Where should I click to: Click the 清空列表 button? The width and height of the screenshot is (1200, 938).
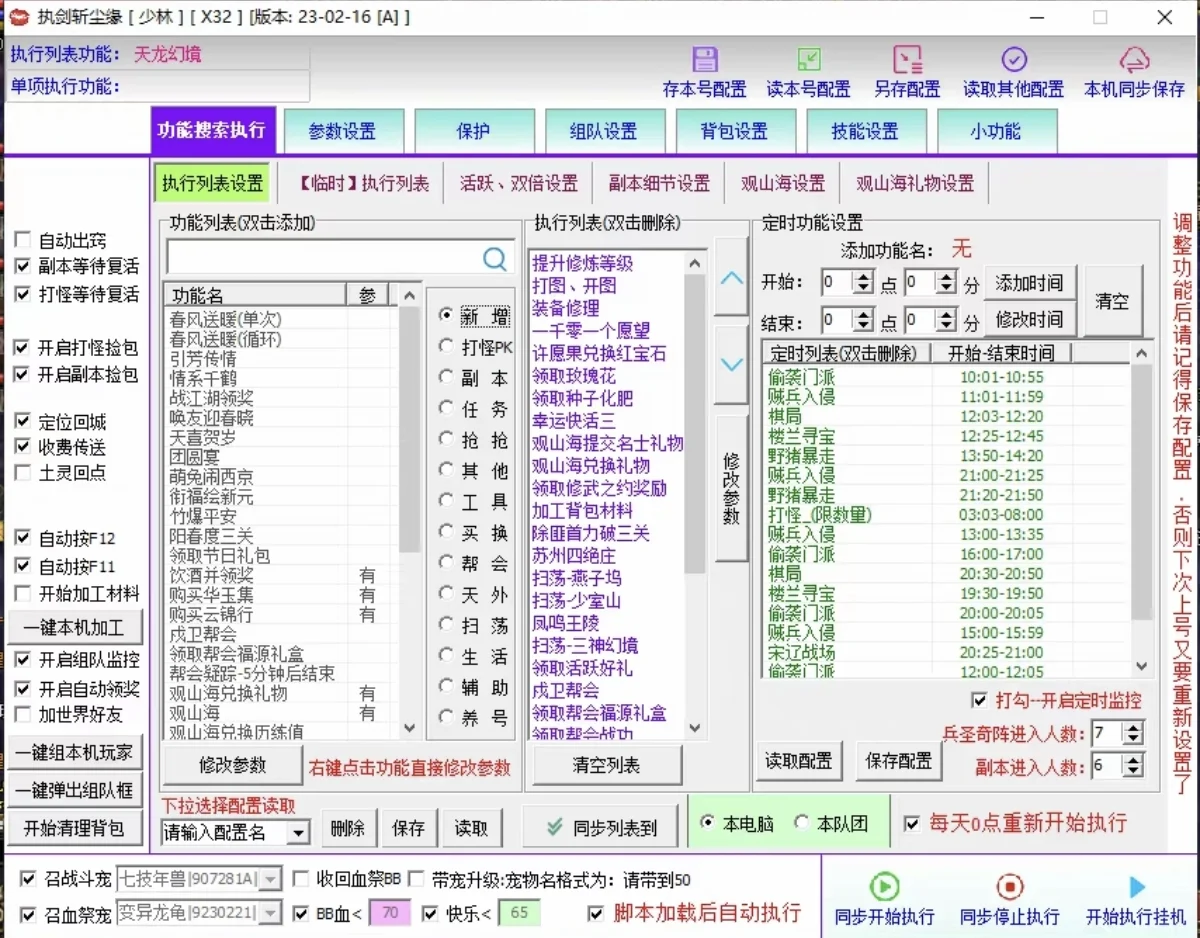pos(606,764)
